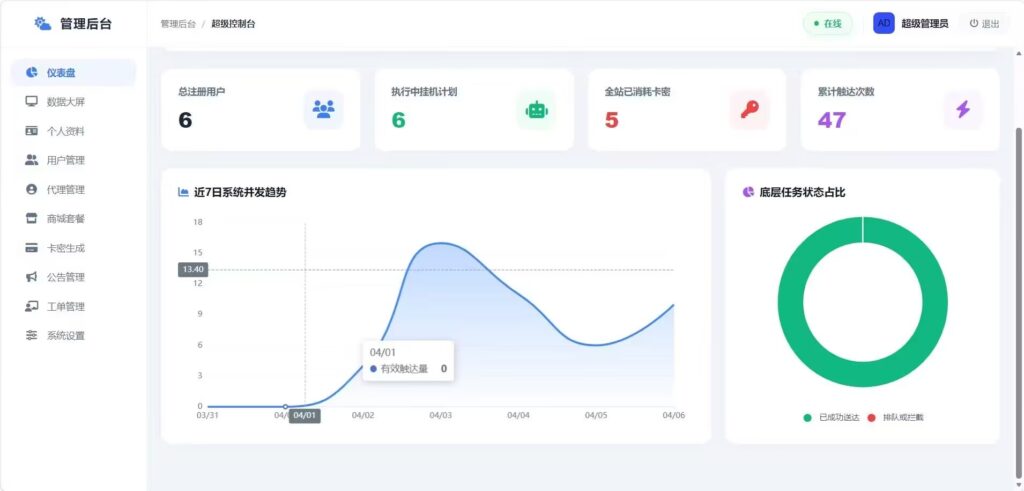Click the cloud logo icon beside 管理后台
Screen dimensions: 1024x491
43,24
